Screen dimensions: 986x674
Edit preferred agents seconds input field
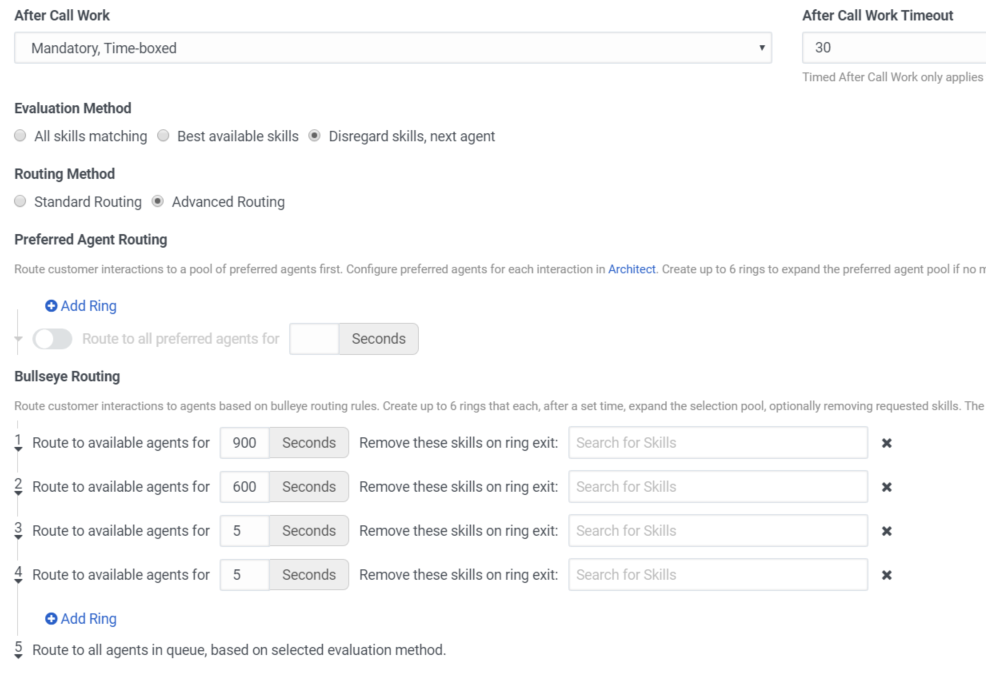(x=314, y=339)
